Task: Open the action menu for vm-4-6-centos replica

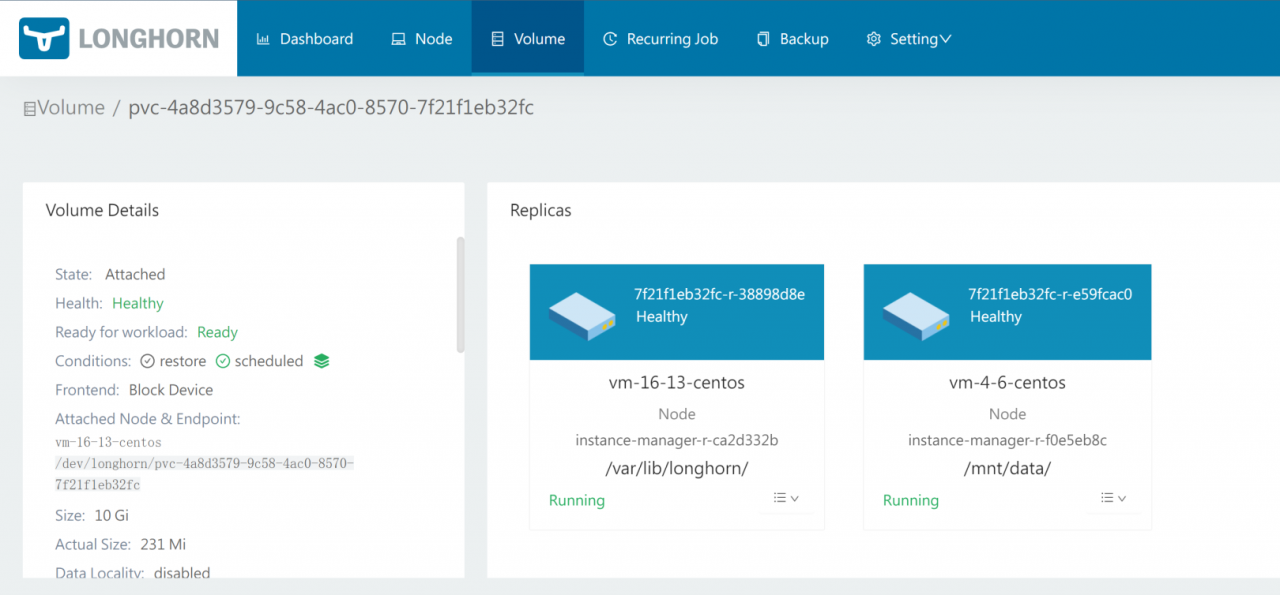Action: pos(1113,498)
